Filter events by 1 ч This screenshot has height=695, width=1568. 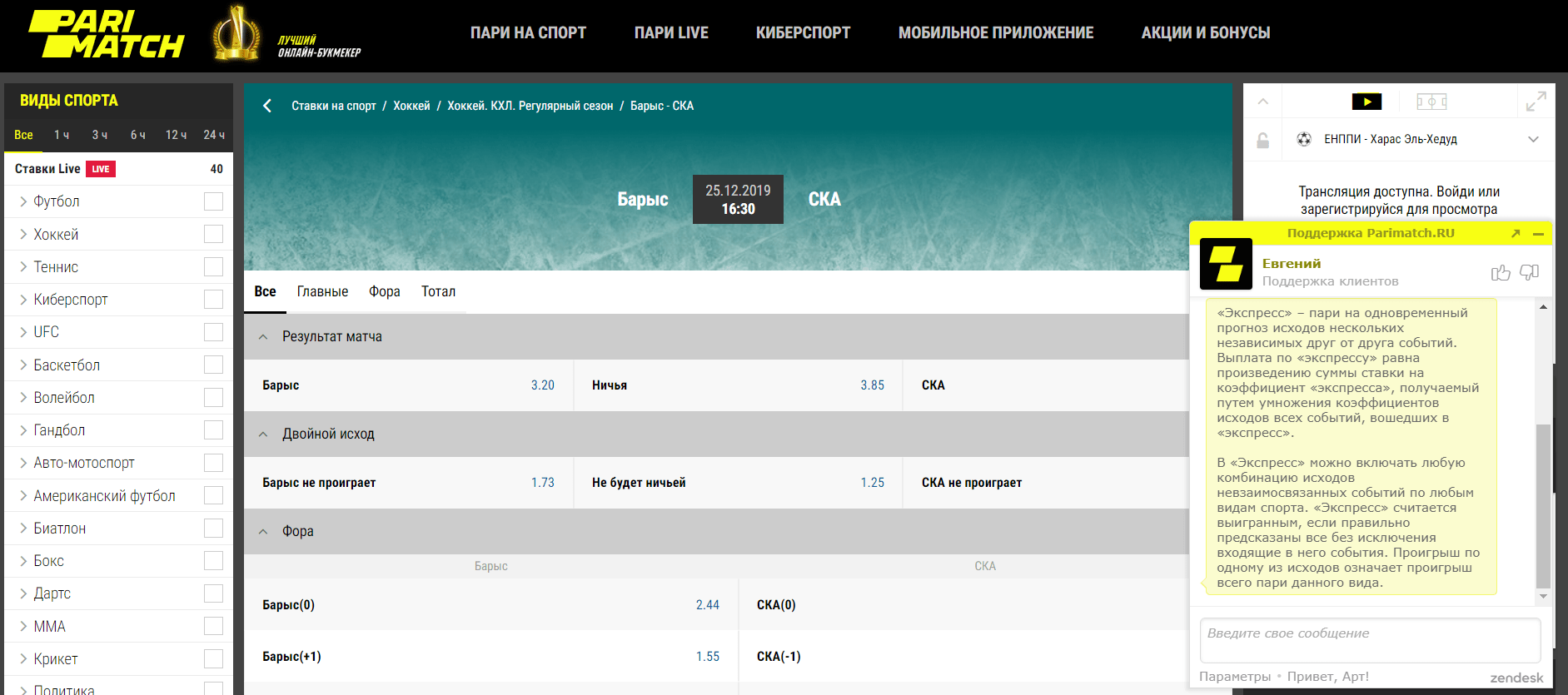62,135
